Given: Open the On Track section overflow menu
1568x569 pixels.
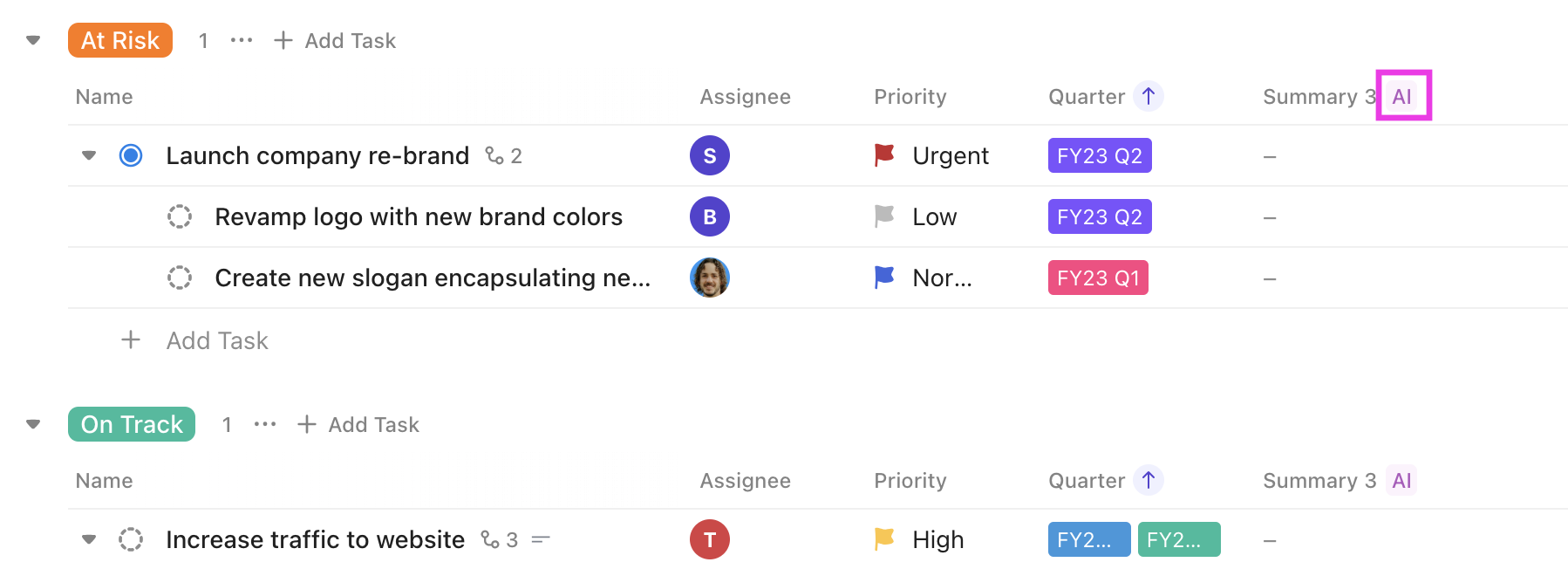Looking at the screenshot, I should [x=263, y=424].
